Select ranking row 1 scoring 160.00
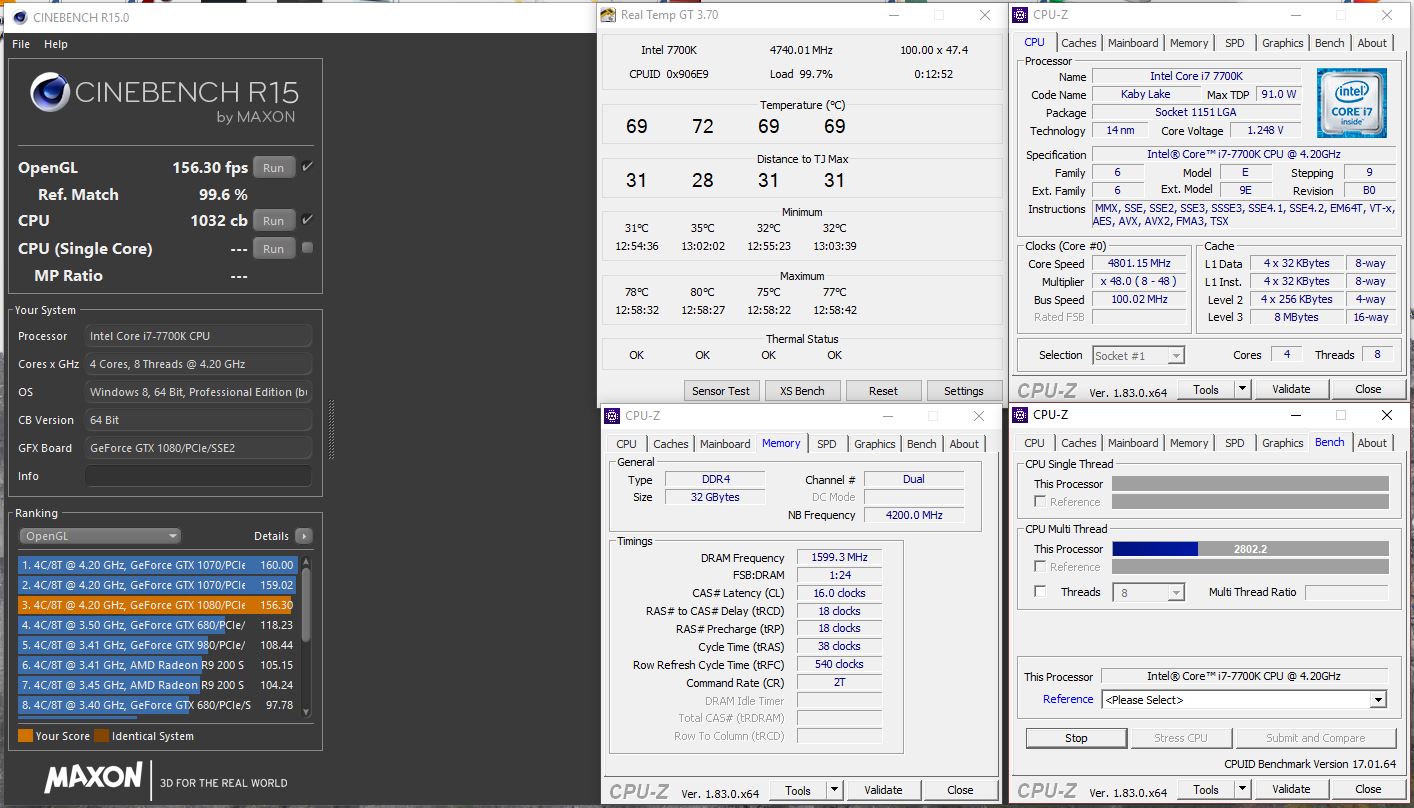This screenshot has width=1414, height=808. [x=158, y=565]
